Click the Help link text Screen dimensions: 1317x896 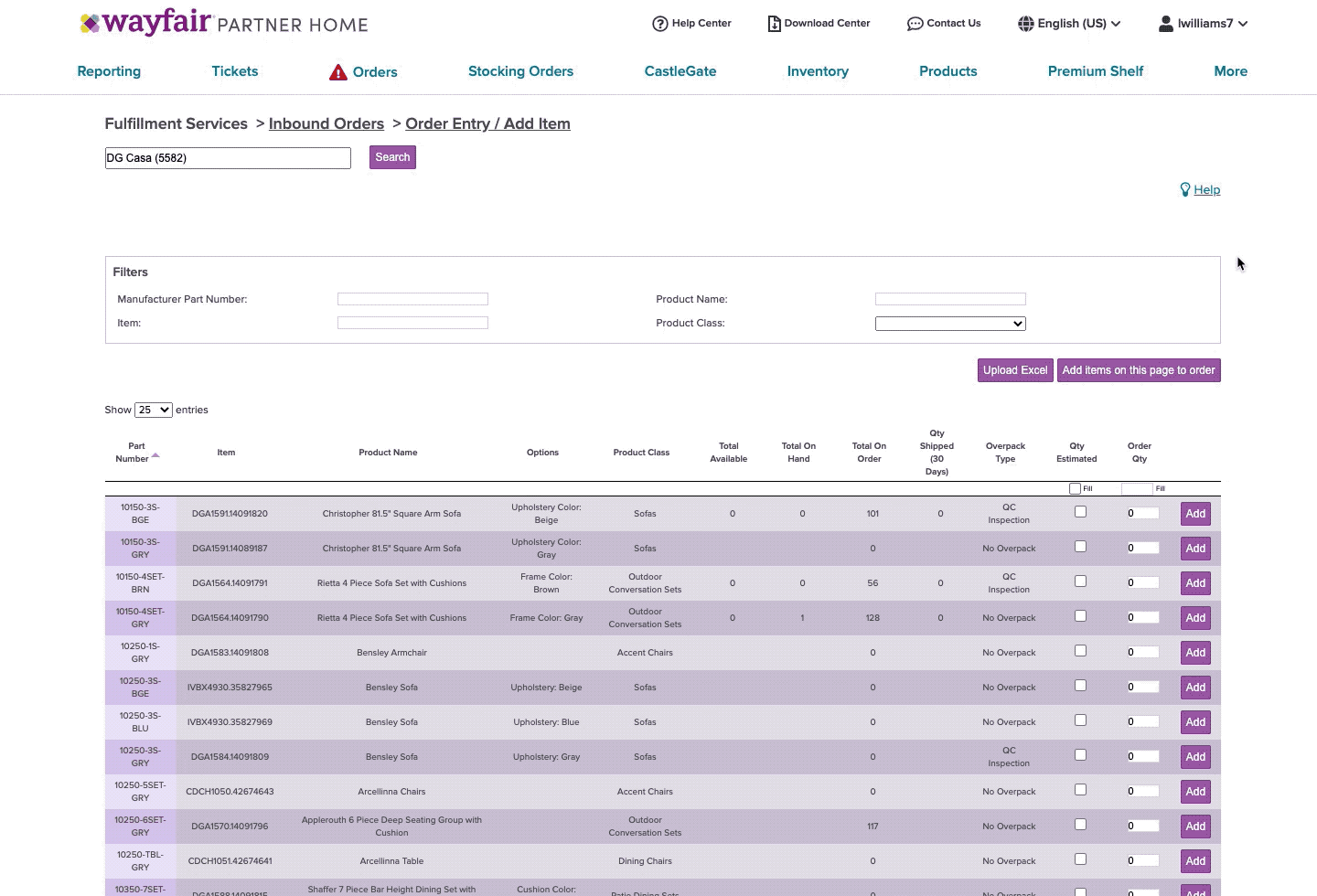pos(1206,189)
